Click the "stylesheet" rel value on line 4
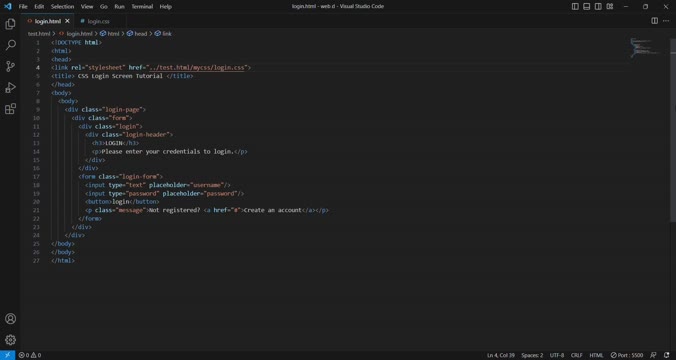This screenshot has height=360, width=676. 106,68
